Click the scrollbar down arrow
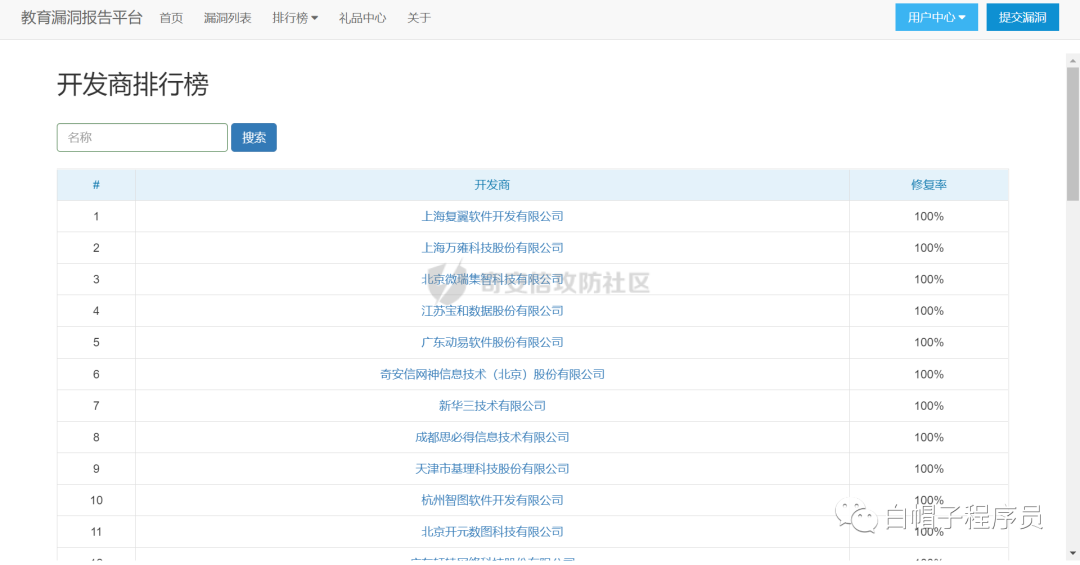The height and width of the screenshot is (565, 1080). click(1072, 553)
